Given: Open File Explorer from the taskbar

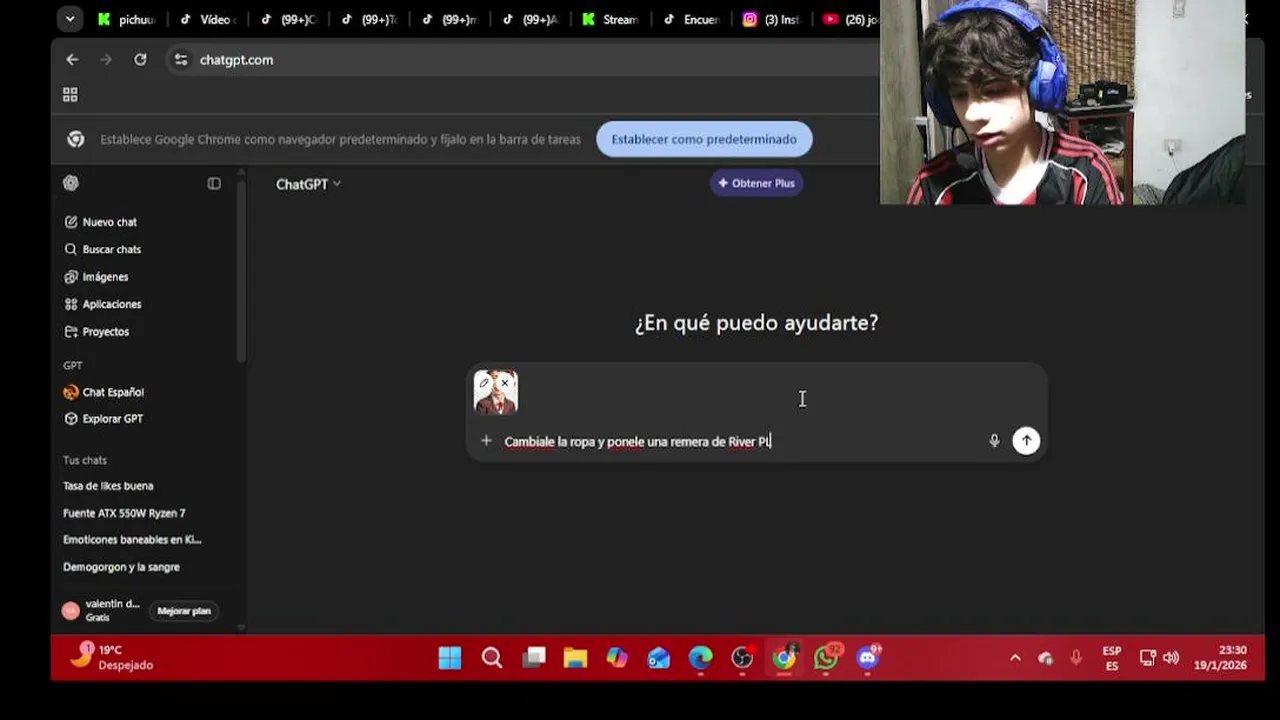Looking at the screenshot, I should tap(575, 658).
